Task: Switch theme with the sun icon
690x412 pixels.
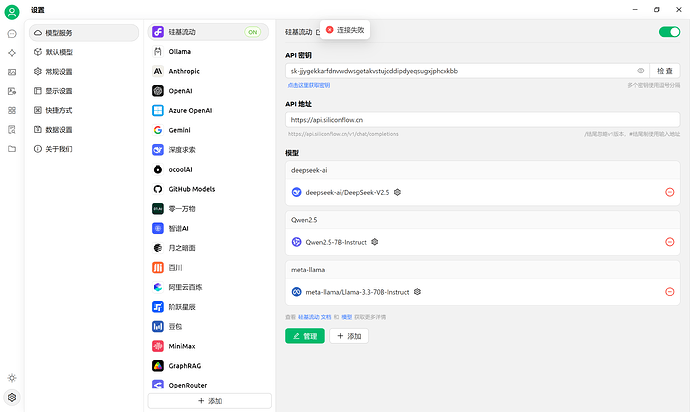Action: [x=12, y=378]
